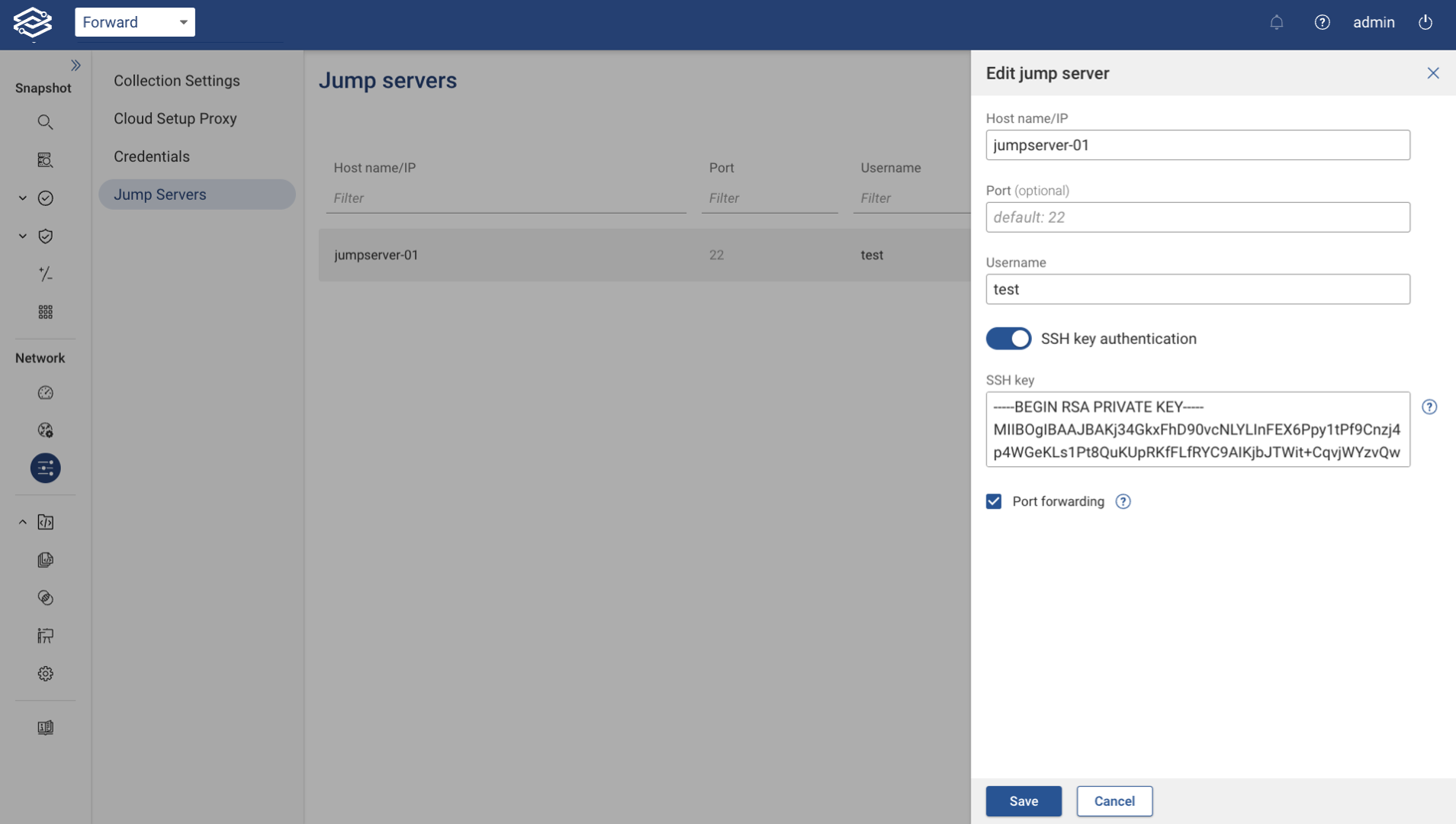Click the logout power icon
This screenshot has width=1456, height=824.
pos(1425,22)
